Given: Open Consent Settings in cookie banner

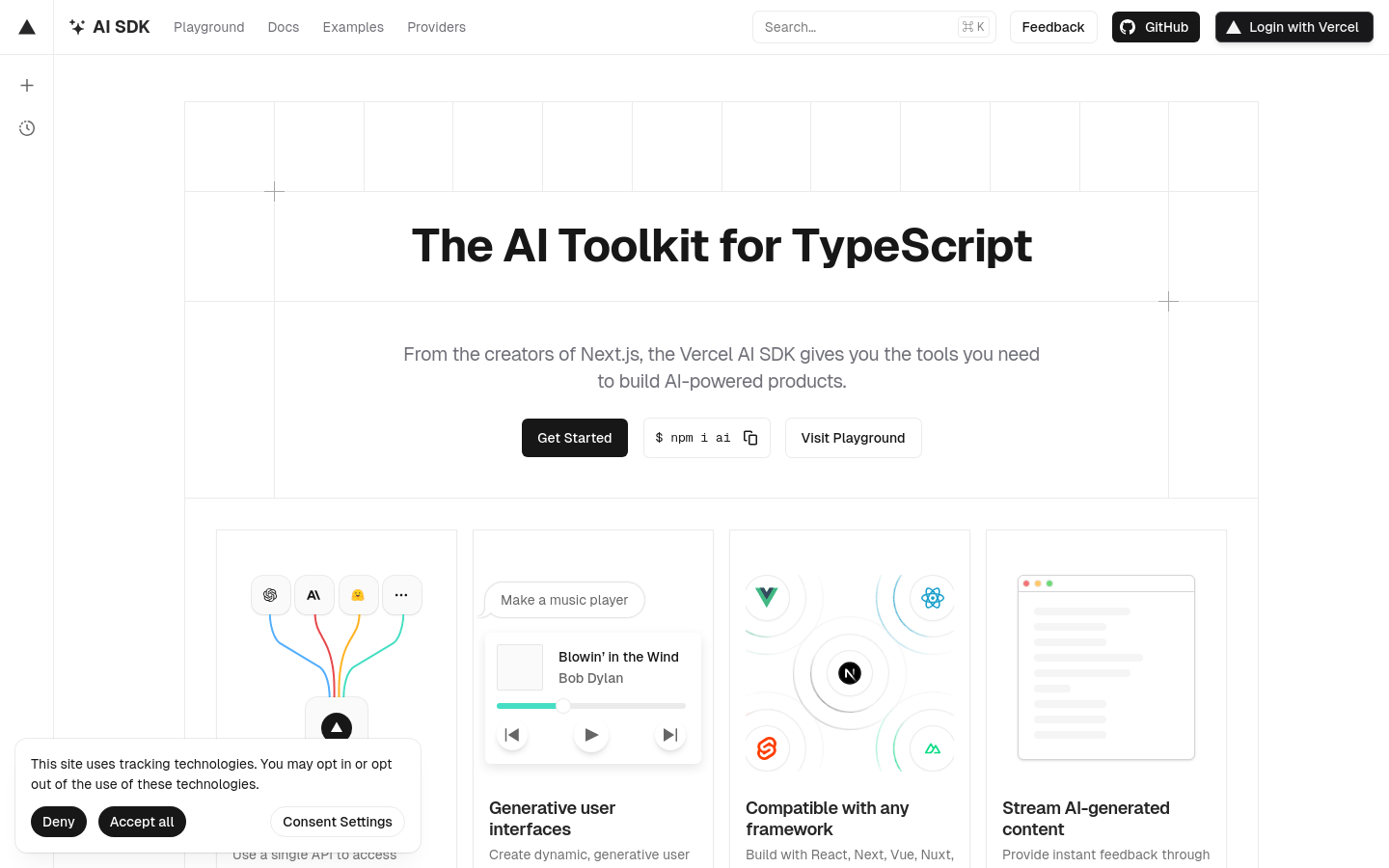Looking at the screenshot, I should click(x=338, y=822).
